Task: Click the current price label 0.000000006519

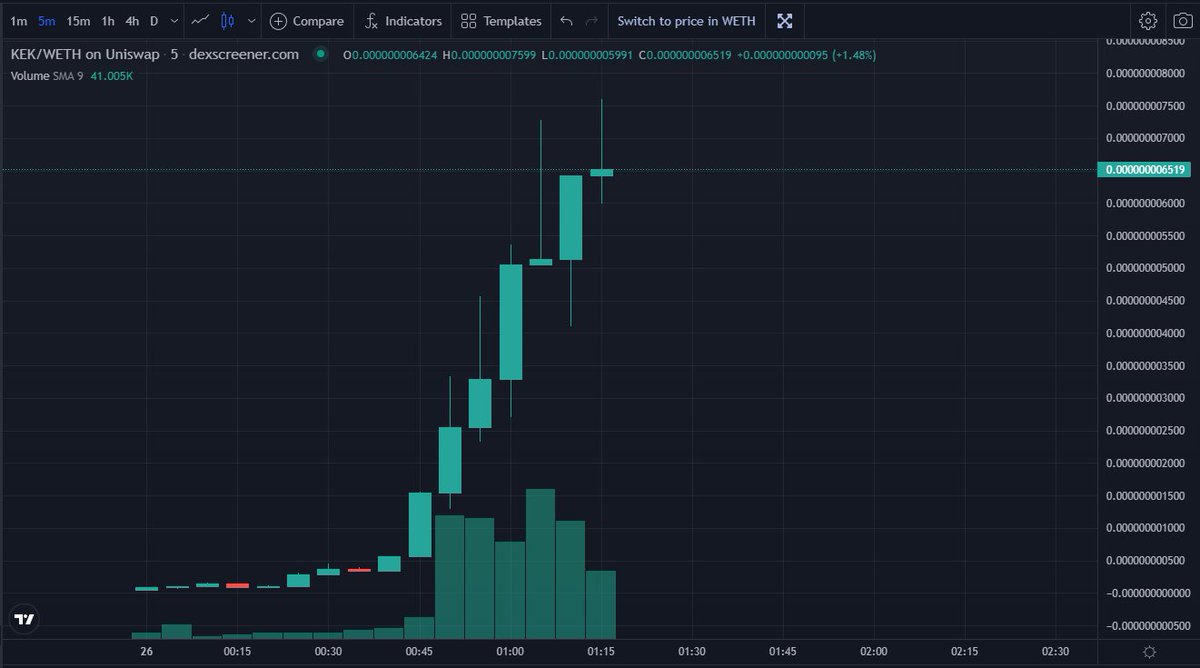Action: [x=1146, y=170]
